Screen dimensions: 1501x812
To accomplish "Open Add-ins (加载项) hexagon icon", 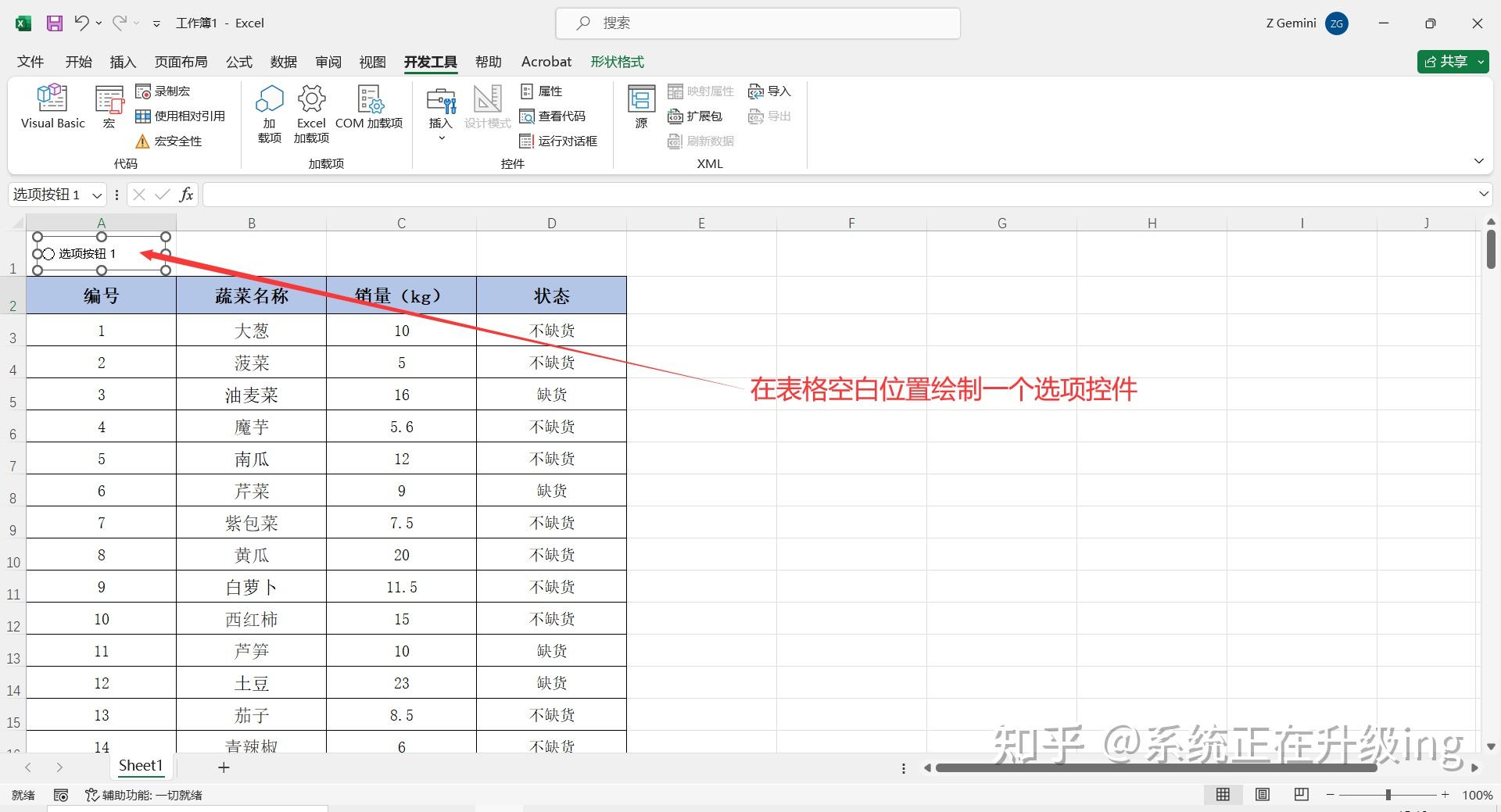I will [270, 113].
